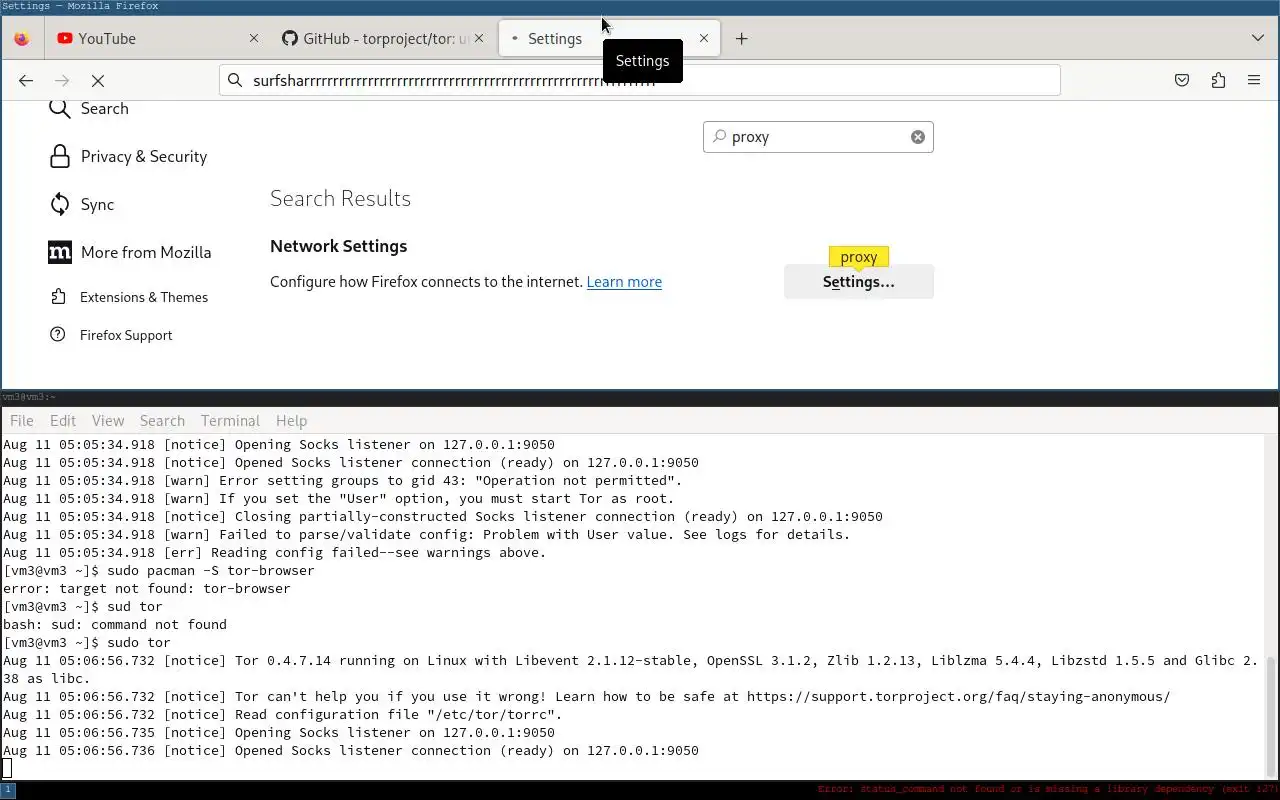The image size is (1280, 800).
Task: Clear the proxy search text
Action: point(917,137)
